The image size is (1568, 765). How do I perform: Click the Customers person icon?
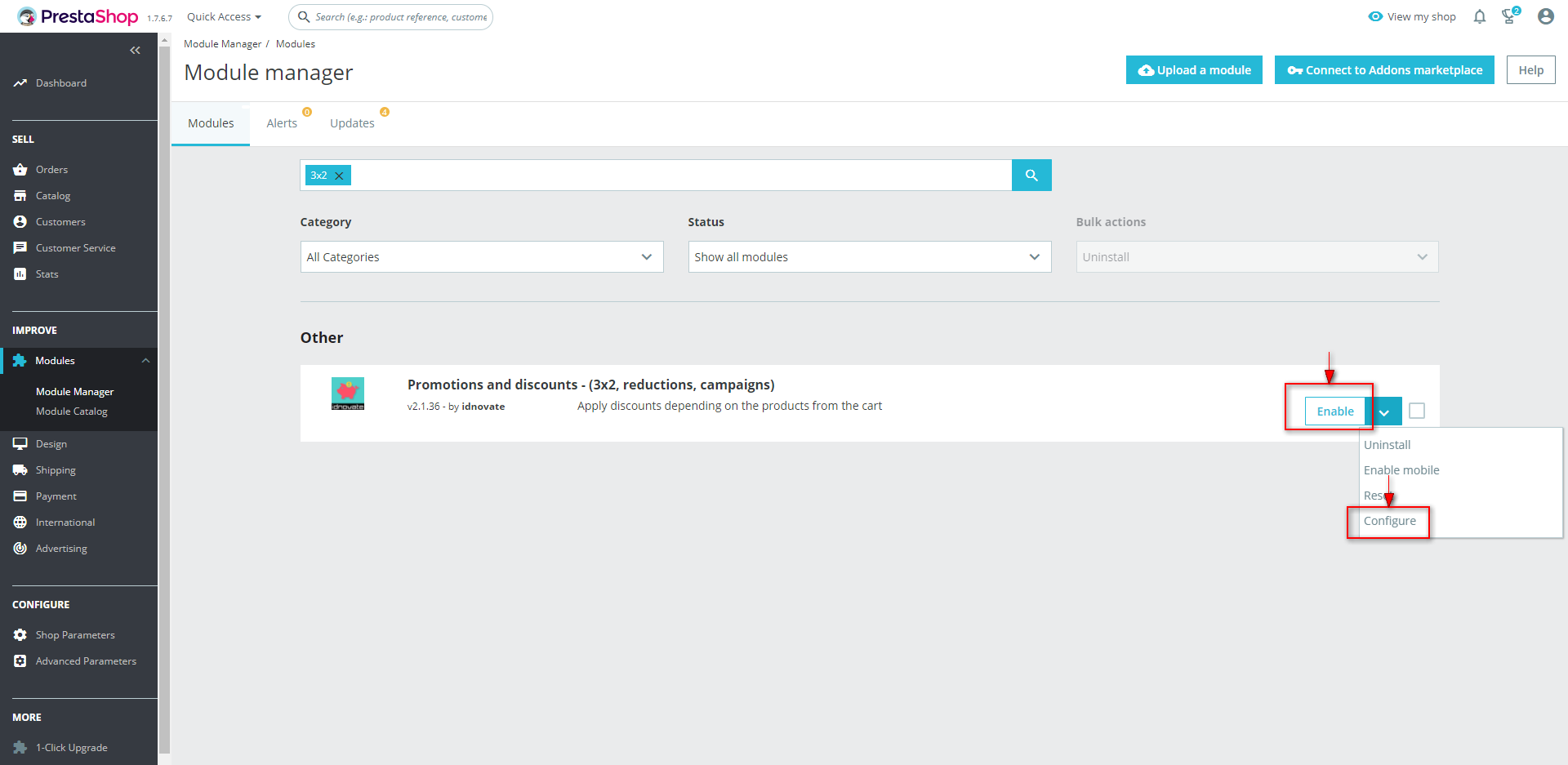click(x=20, y=222)
